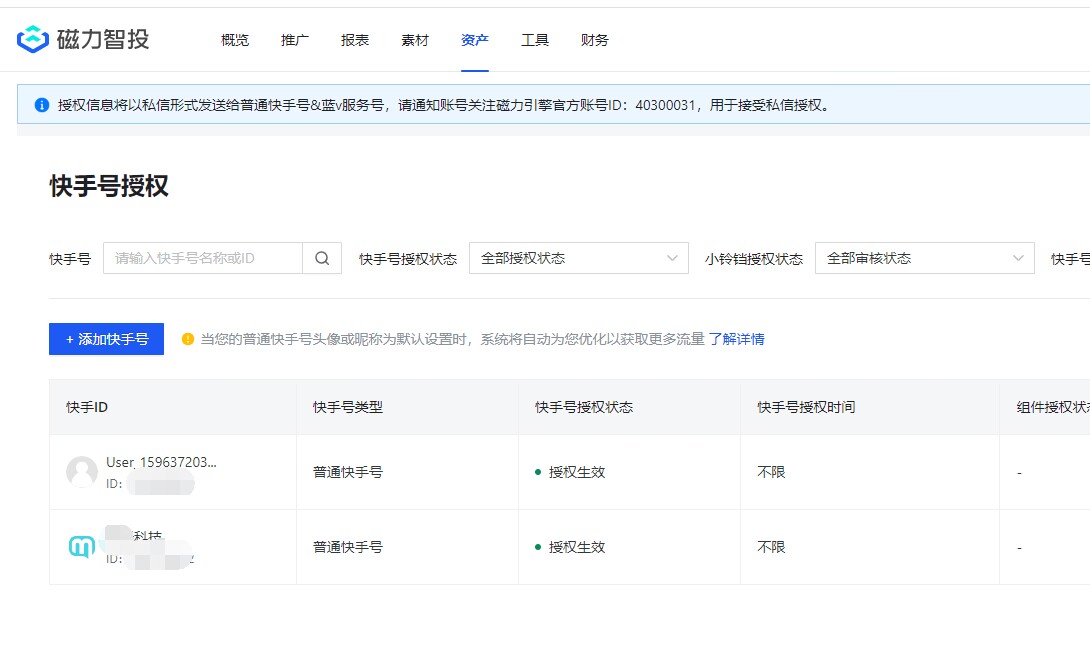Switch to the 推广 tab
The width and height of the screenshot is (1090, 665).
tap(295, 40)
